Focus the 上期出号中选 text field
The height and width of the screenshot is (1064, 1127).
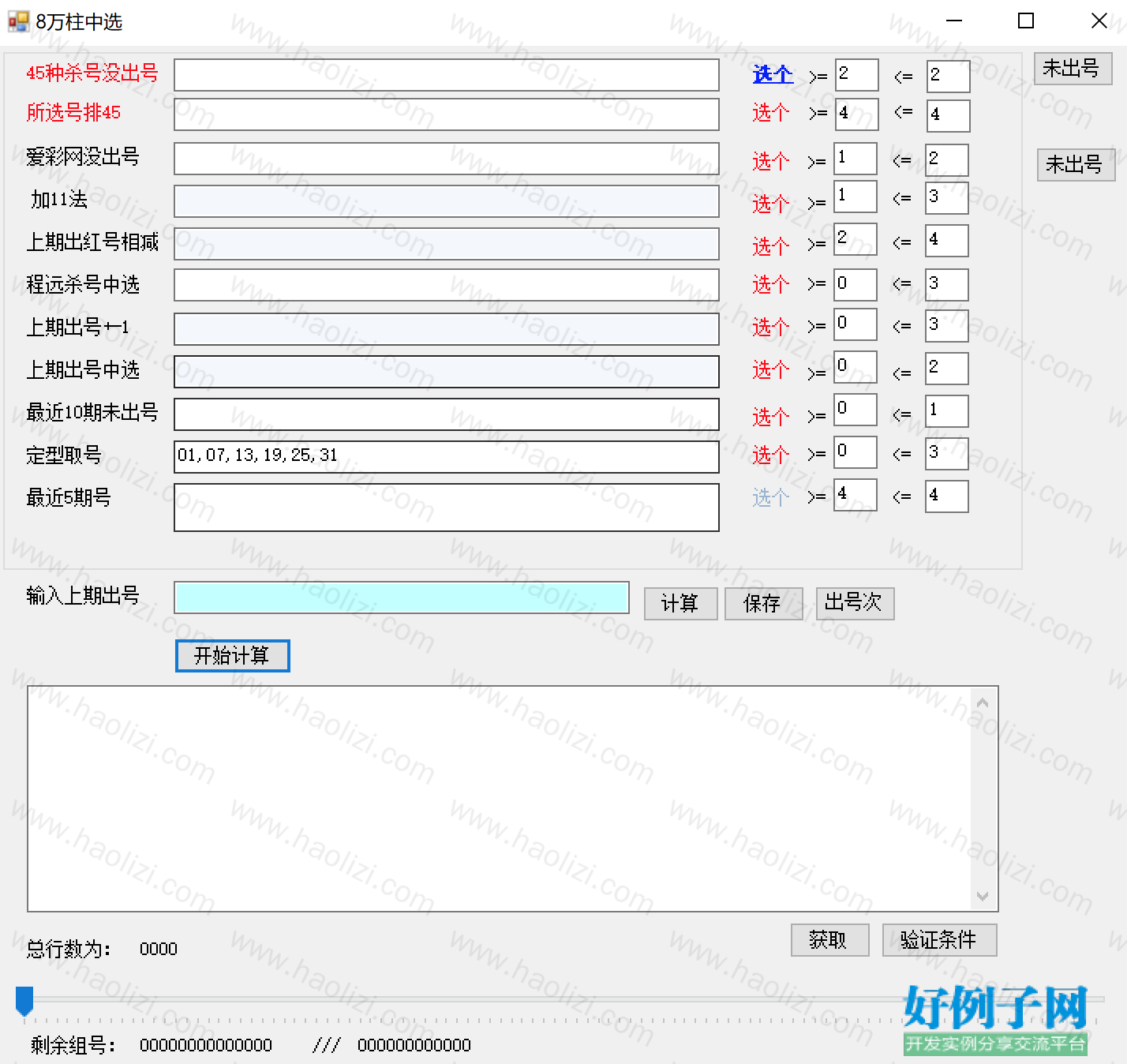tap(447, 372)
